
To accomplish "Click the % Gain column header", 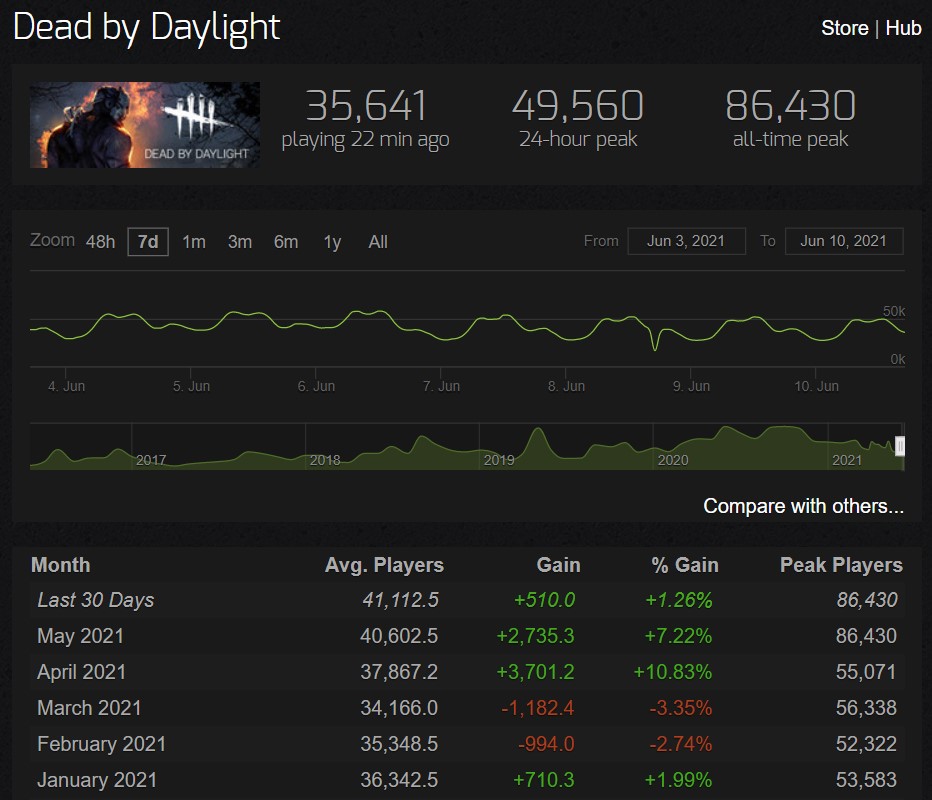I will [684, 565].
